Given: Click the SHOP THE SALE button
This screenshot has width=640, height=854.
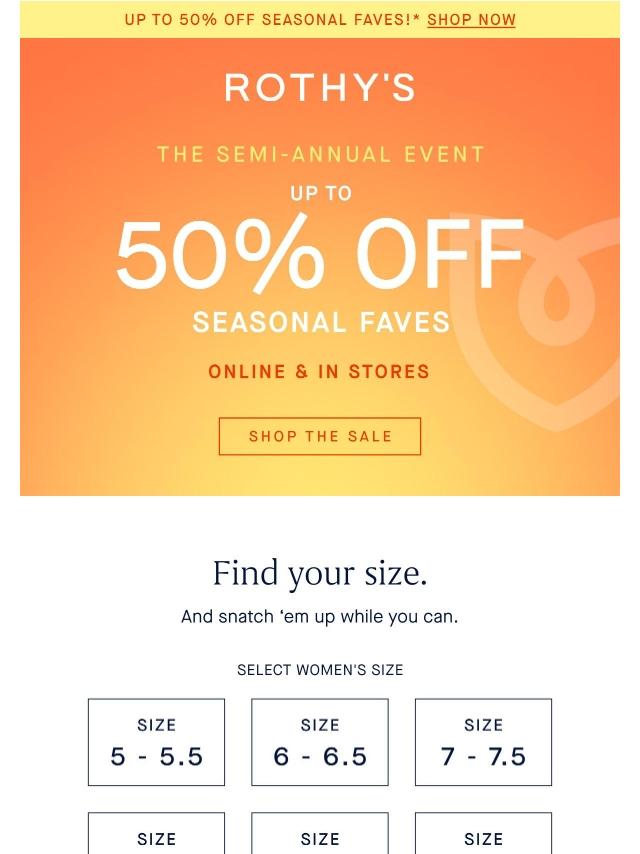Looking at the screenshot, I should 320,436.
